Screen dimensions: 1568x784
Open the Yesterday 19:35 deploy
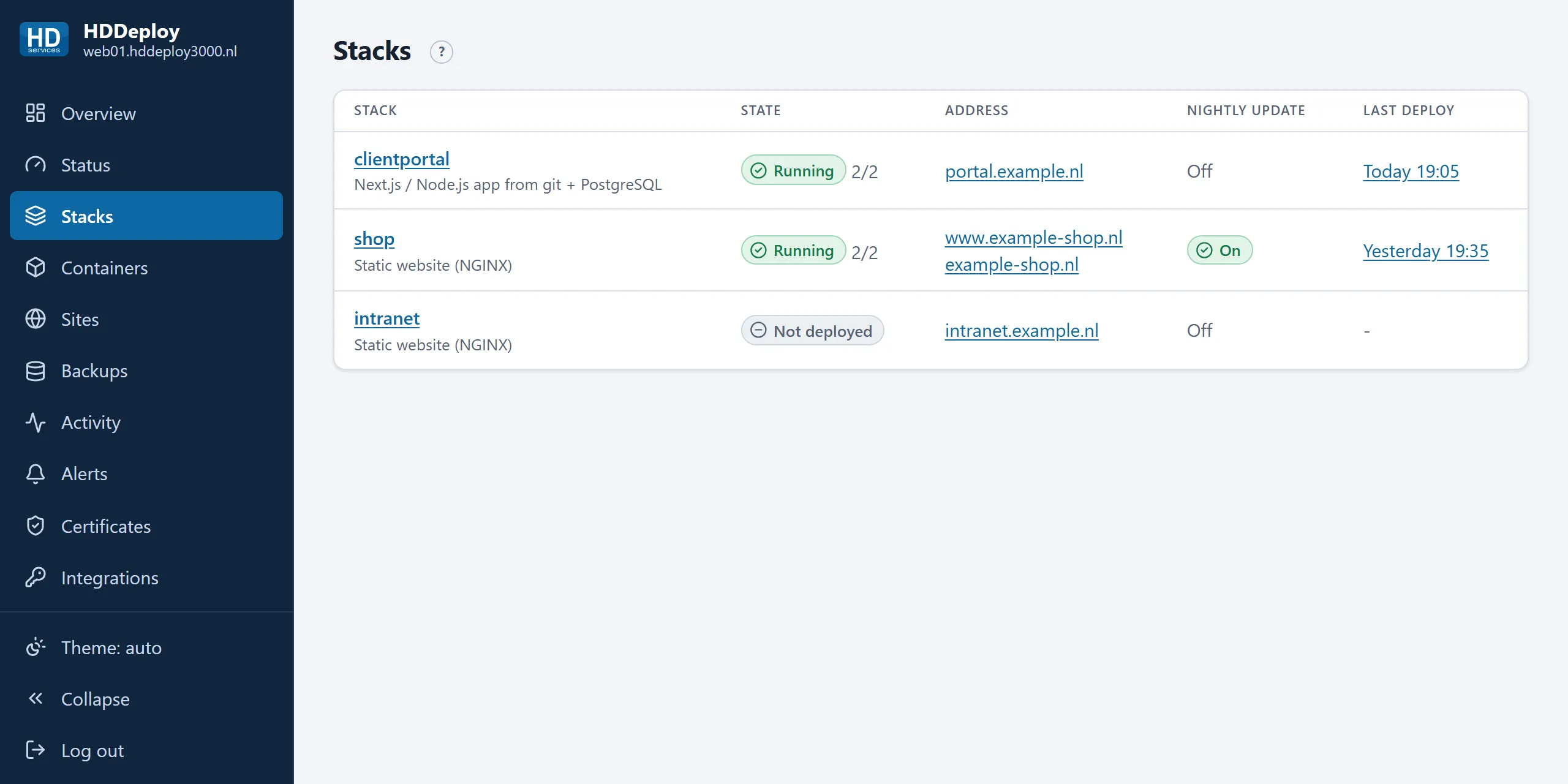pyautogui.click(x=1425, y=251)
